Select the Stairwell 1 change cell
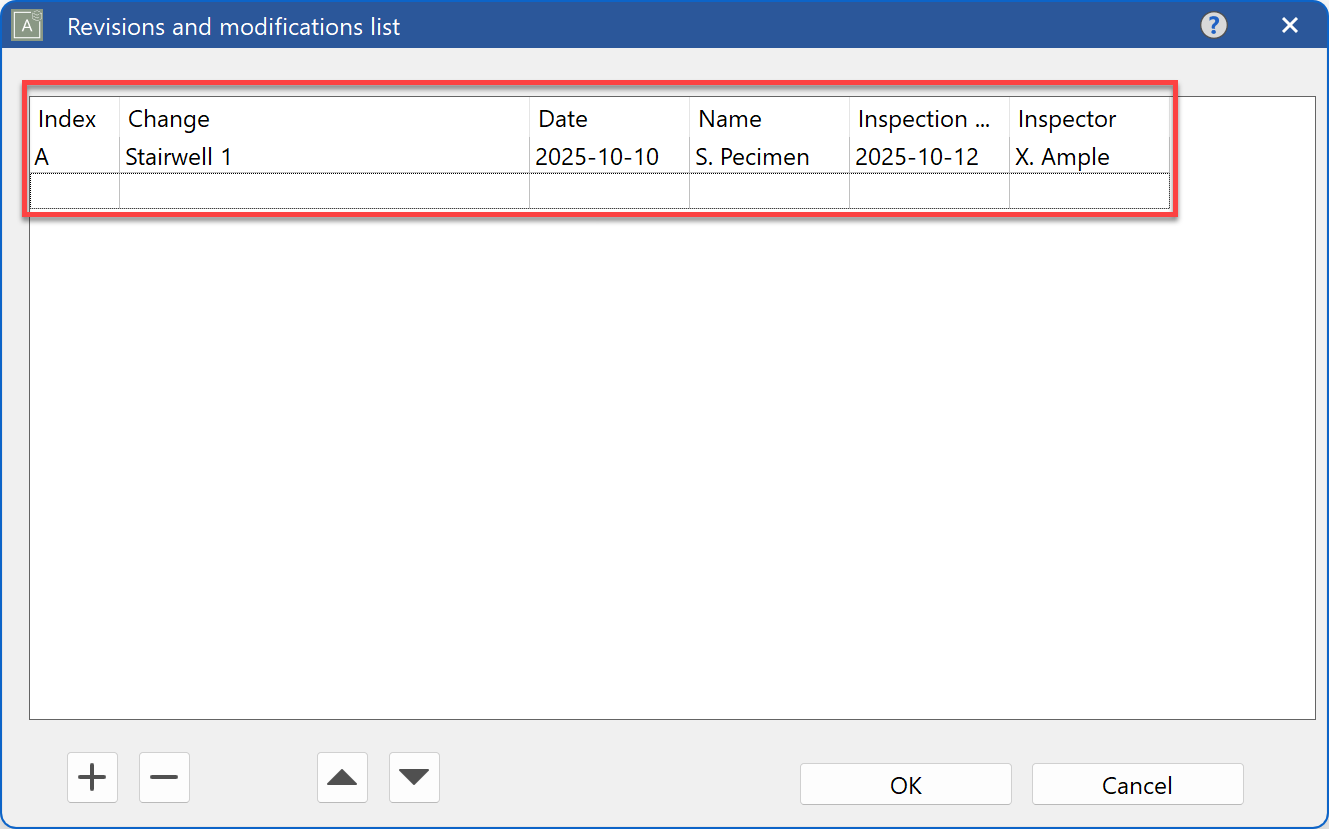This screenshot has width=1329, height=829. [324, 157]
